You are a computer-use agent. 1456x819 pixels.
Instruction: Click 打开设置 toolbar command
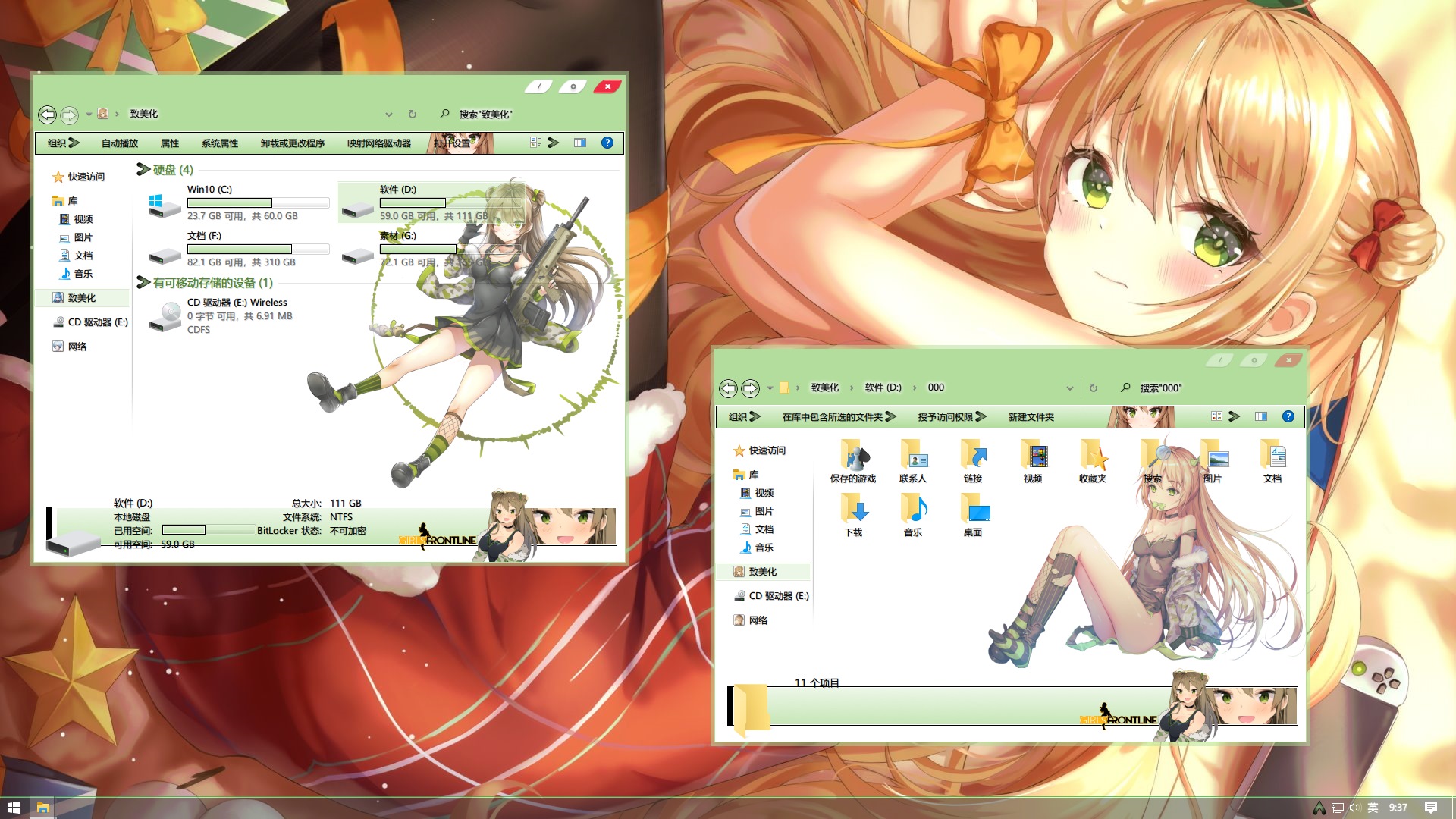click(452, 143)
